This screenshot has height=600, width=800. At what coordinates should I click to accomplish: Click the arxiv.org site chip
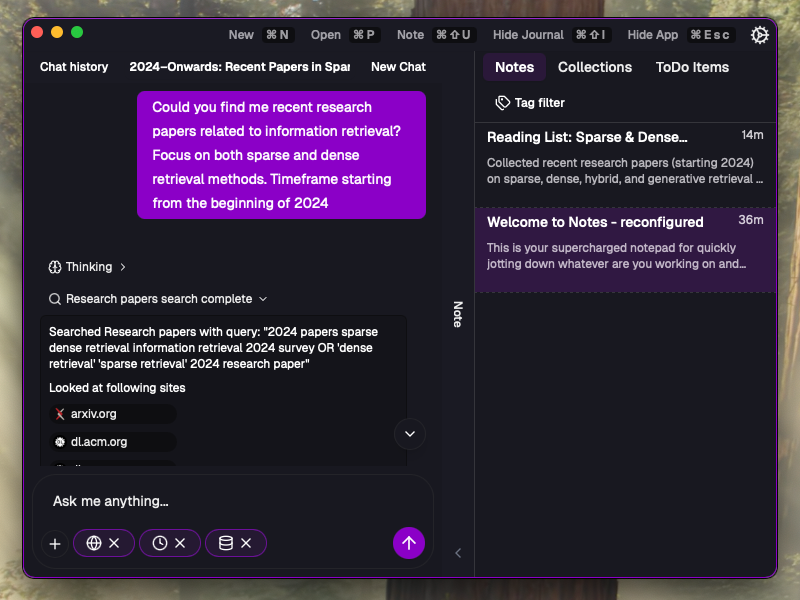click(x=113, y=414)
